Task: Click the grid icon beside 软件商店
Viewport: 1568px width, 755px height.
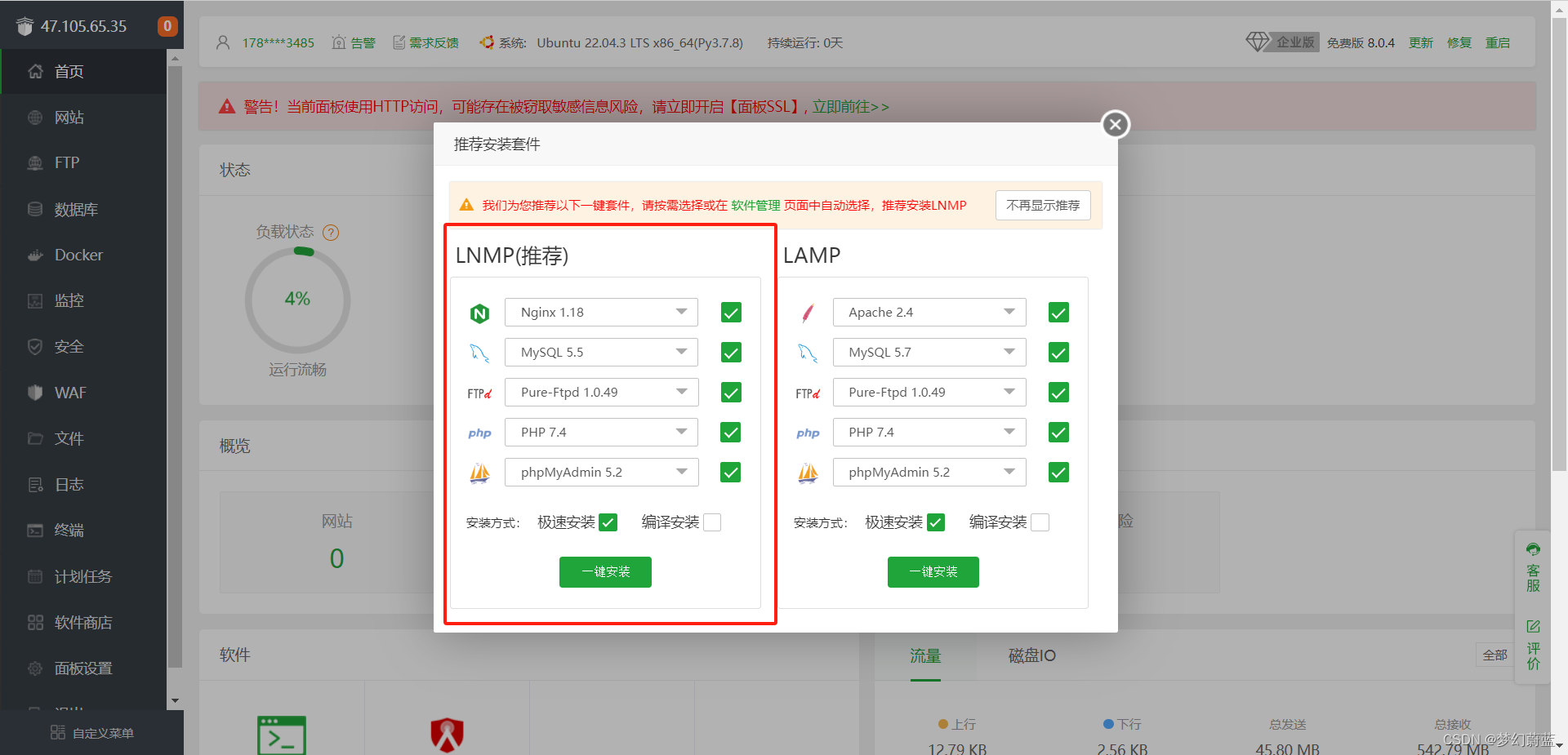Action: (35, 623)
